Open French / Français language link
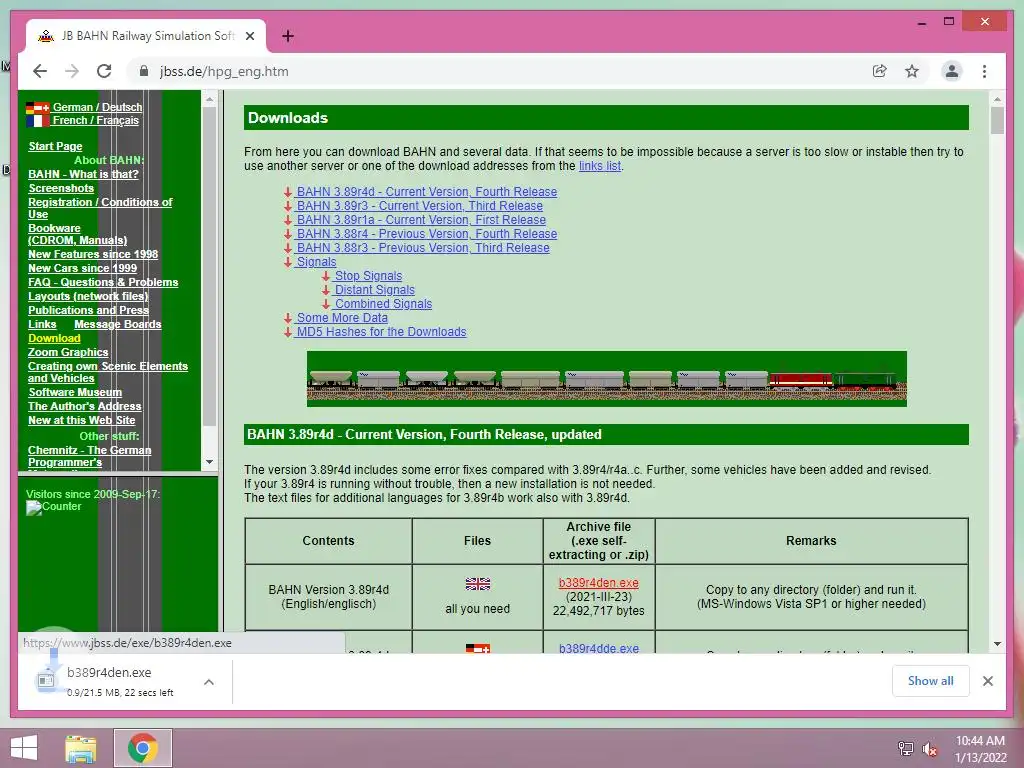Image resolution: width=1024 pixels, height=768 pixels. coord(95,120)
